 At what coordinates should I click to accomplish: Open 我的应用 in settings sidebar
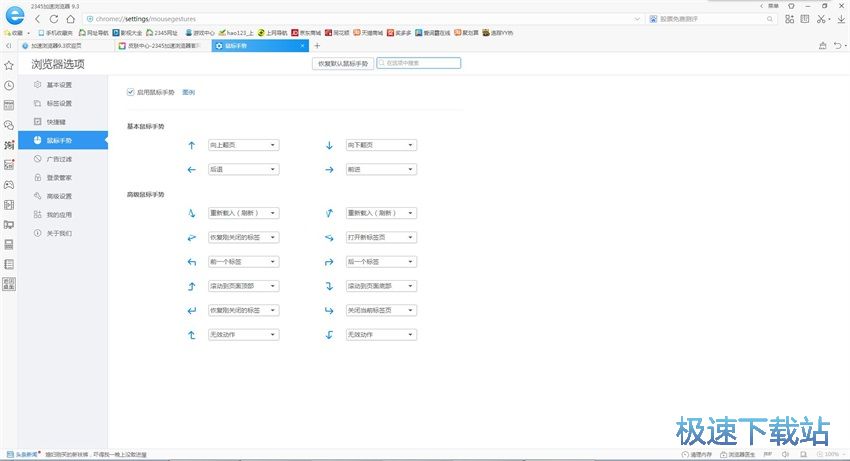pyautogui.click(x=63, y=215)
